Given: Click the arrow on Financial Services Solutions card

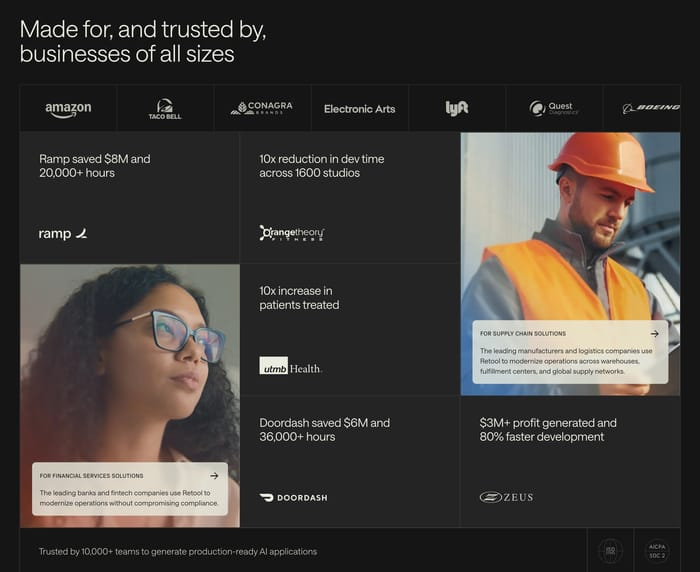Looking at the screenshot, I should point(214,476).
